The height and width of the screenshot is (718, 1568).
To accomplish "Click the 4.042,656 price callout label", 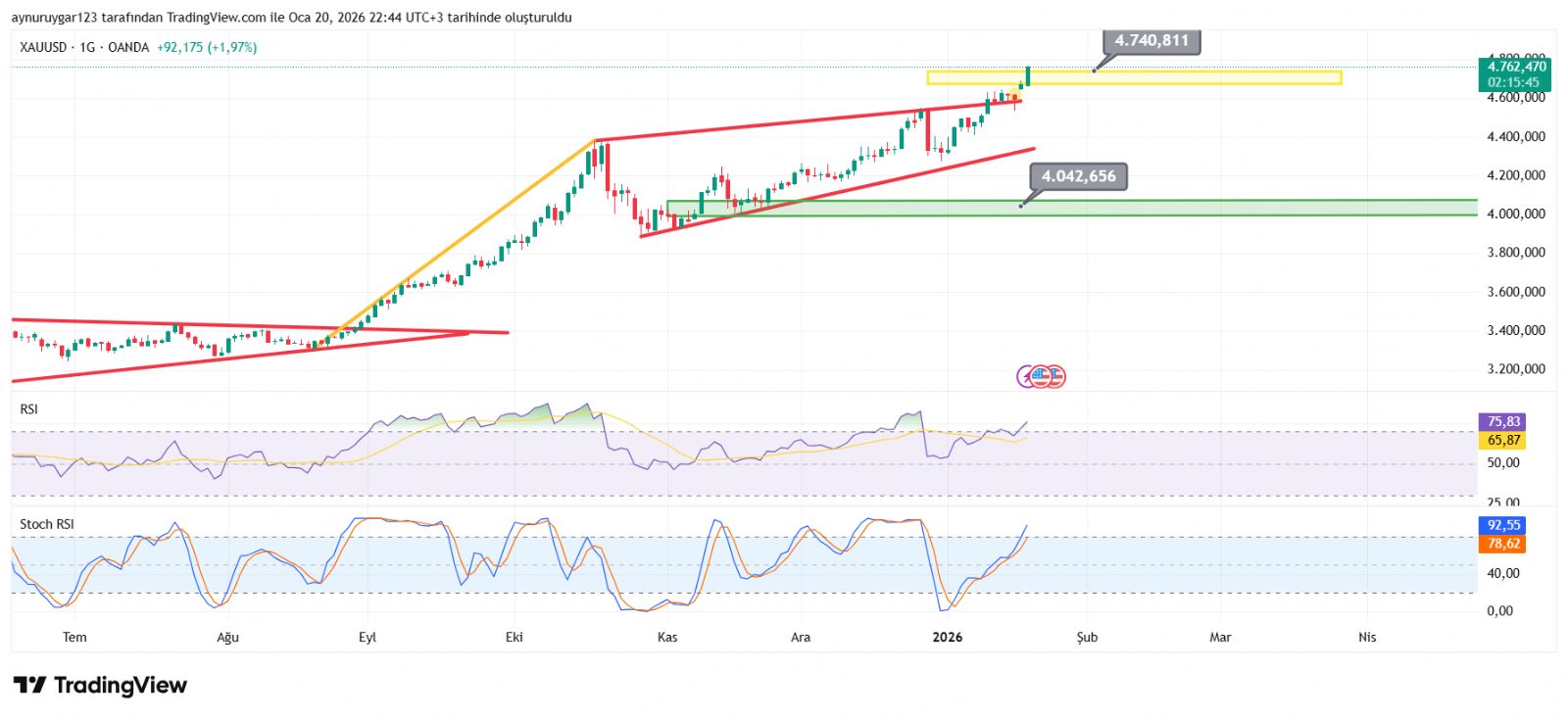I will [1078, 176].
